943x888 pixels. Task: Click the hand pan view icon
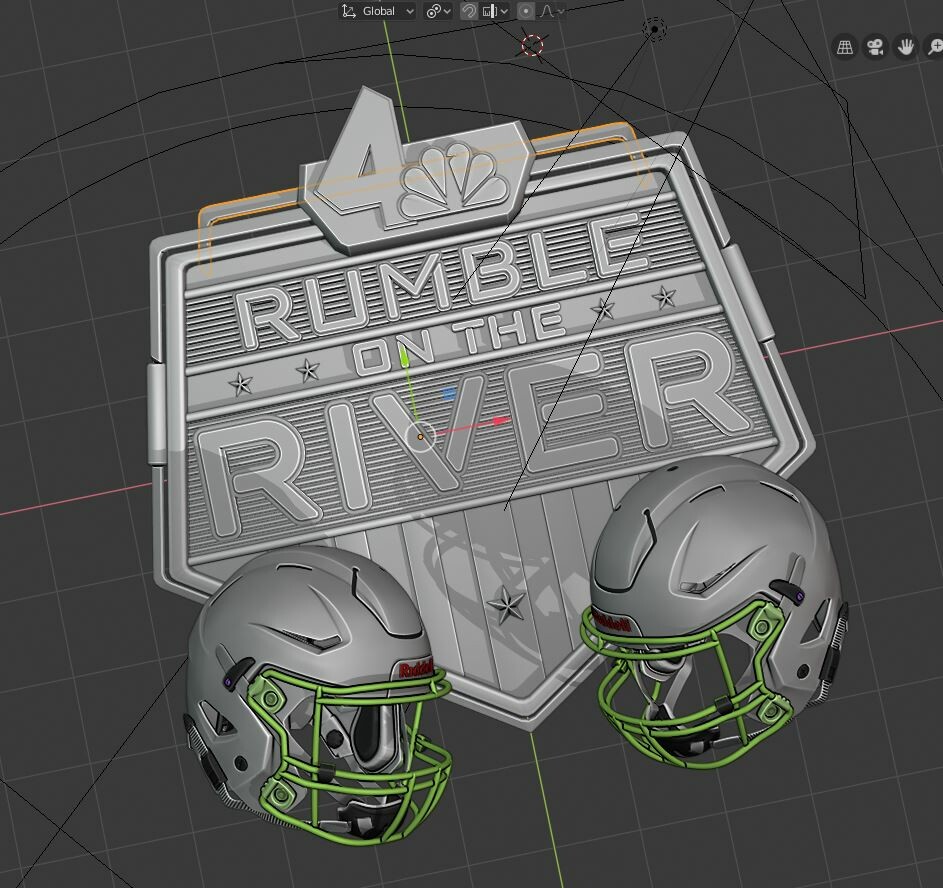click(x=906, y=47)
